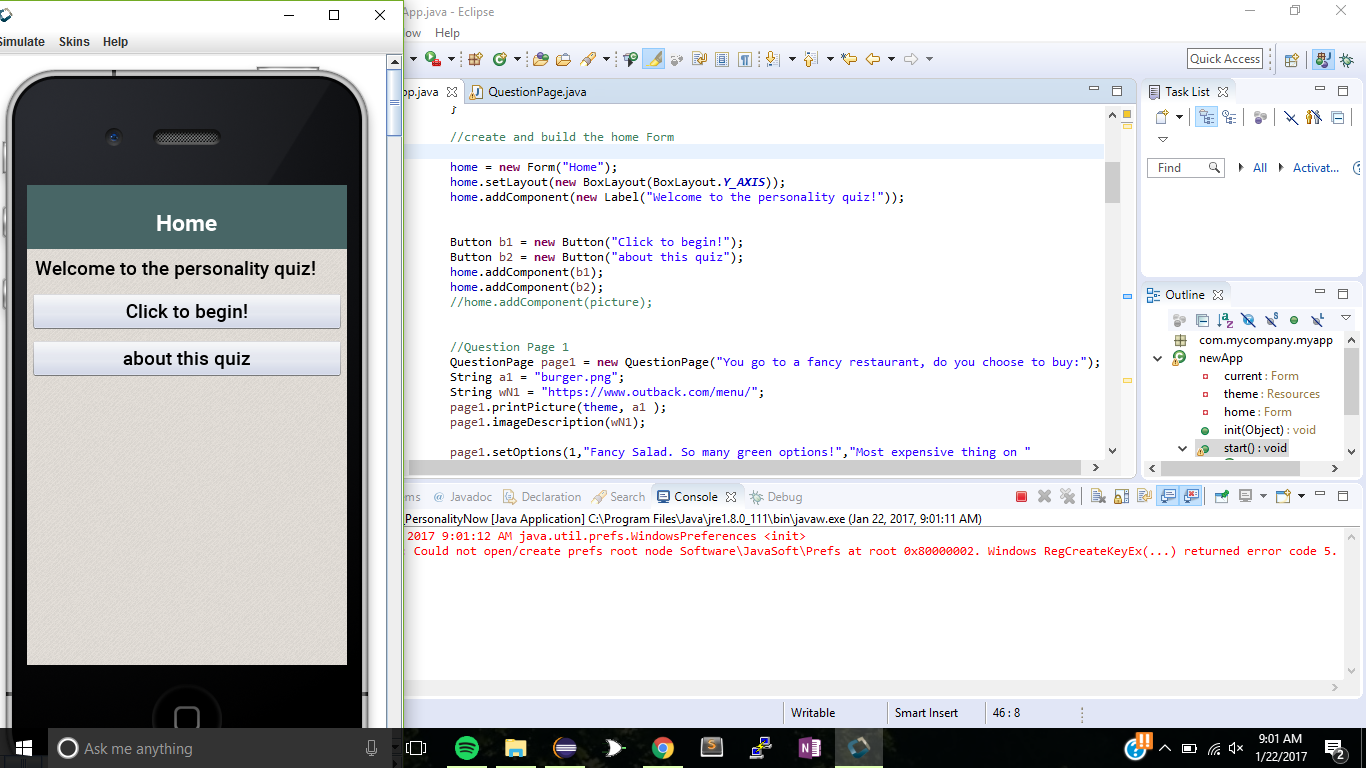The width and height of the screenshot is (1366, 768).
Task: Open the New Task dropdown arrow in Task List
Action: (x=1179, y=118)
